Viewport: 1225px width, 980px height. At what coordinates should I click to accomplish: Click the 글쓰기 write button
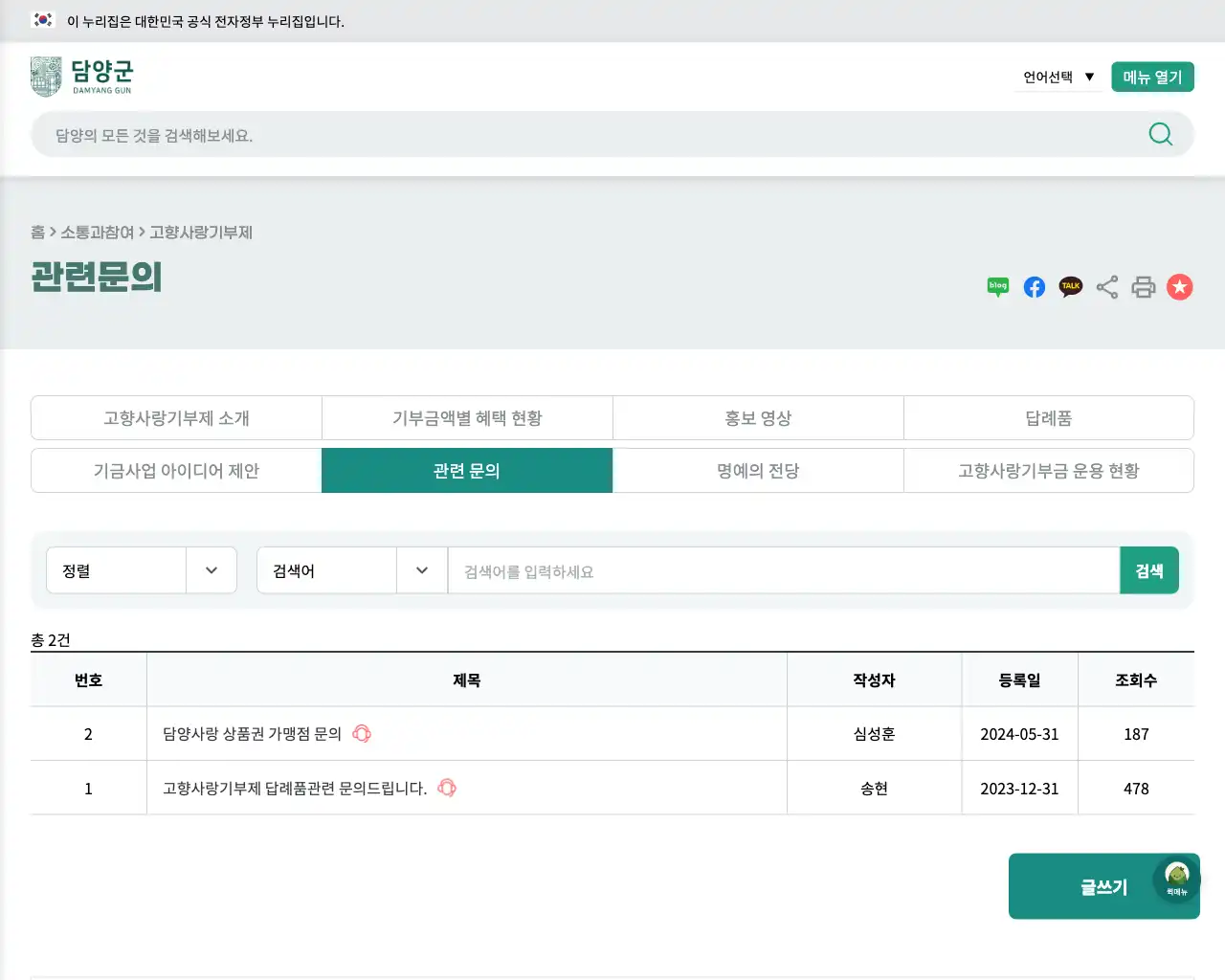1103,886
